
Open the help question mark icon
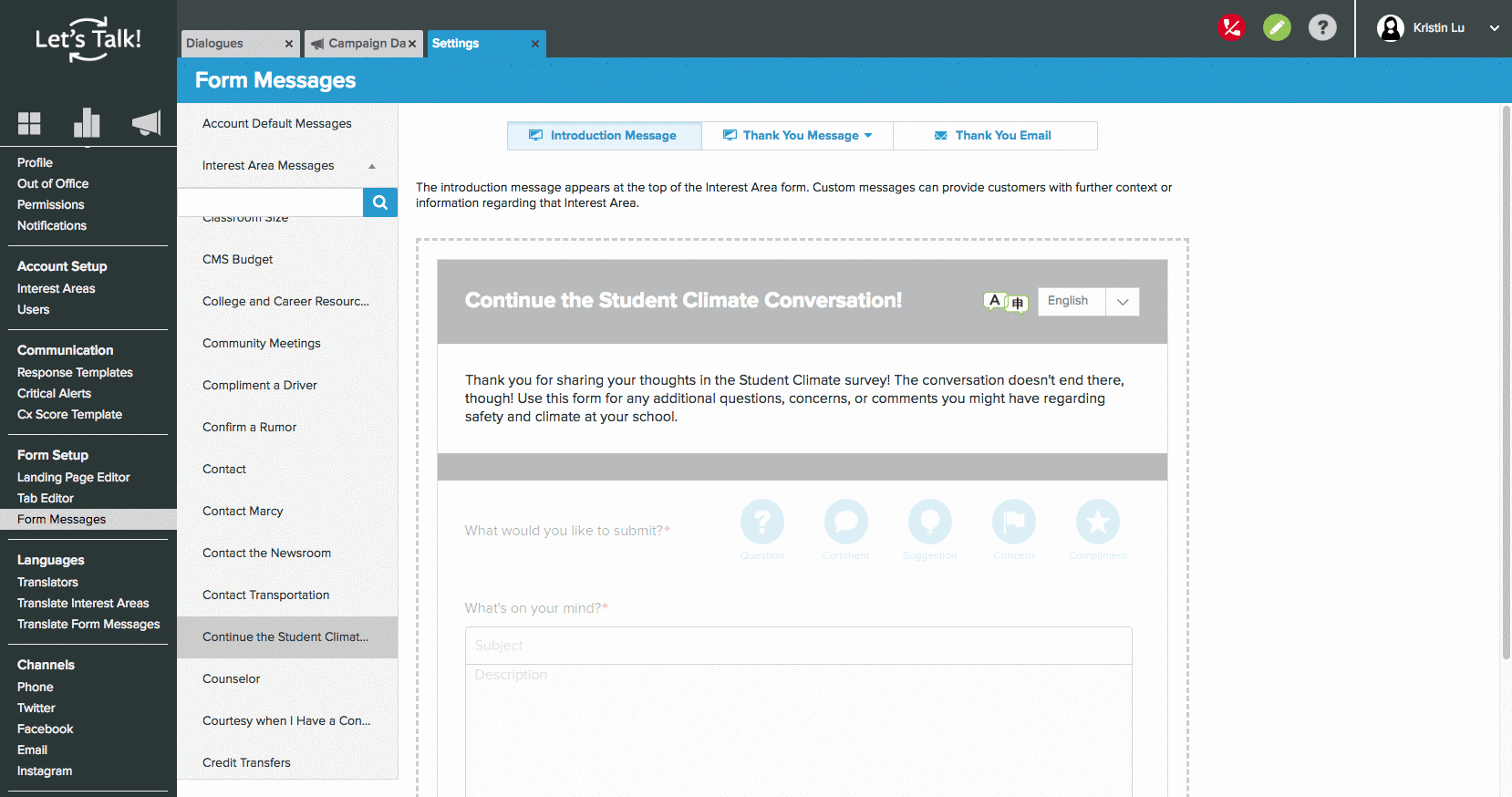tap(1322, 27)
